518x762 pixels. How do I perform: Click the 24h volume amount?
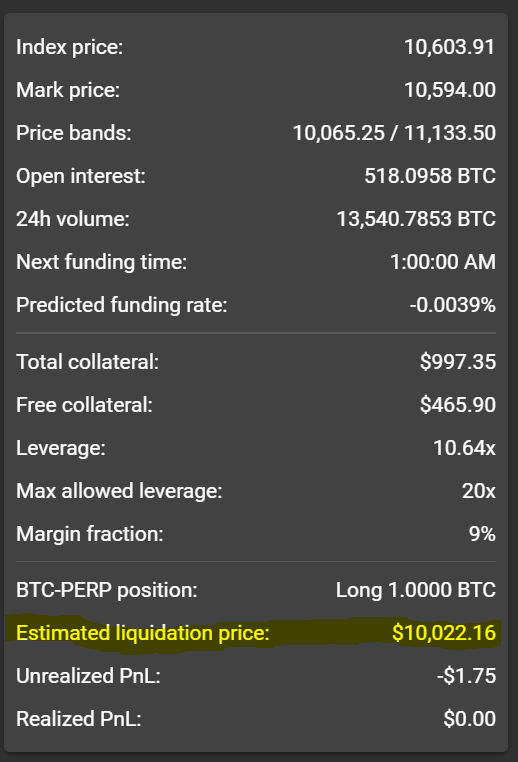[416, 219]
